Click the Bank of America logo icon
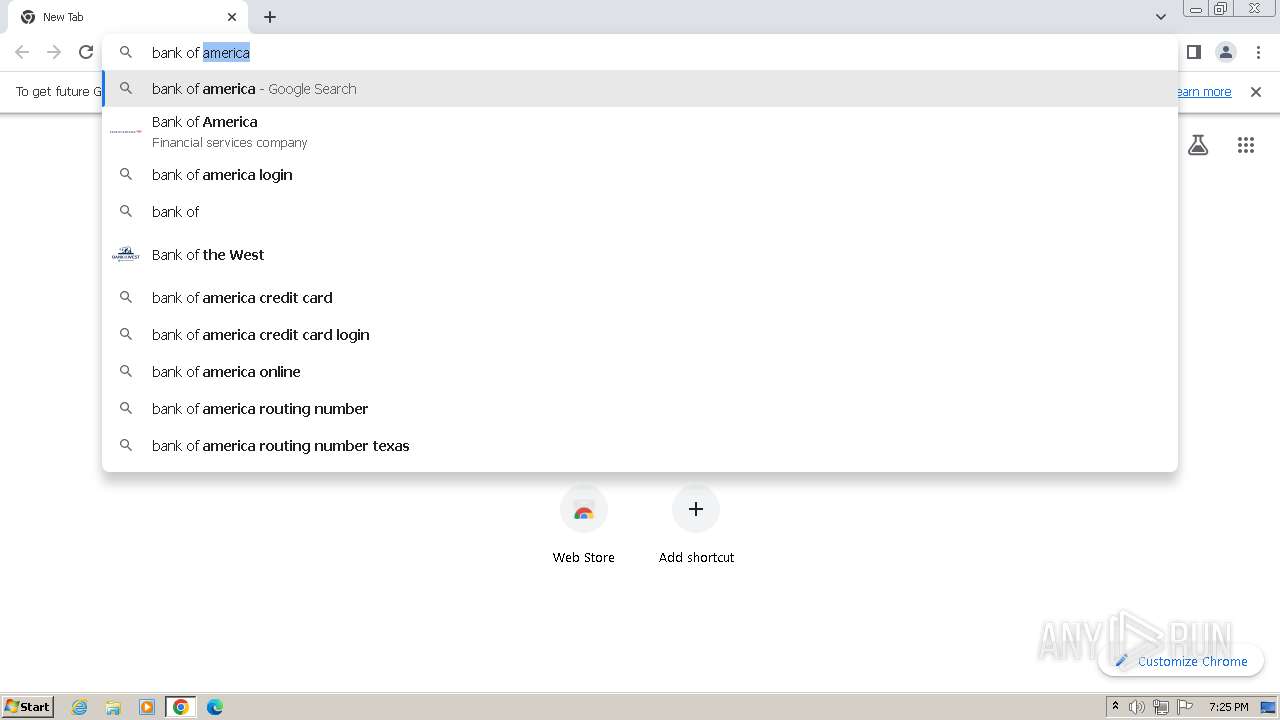Viewport: 1280px width, 720px height. click(x=126, y=131)
